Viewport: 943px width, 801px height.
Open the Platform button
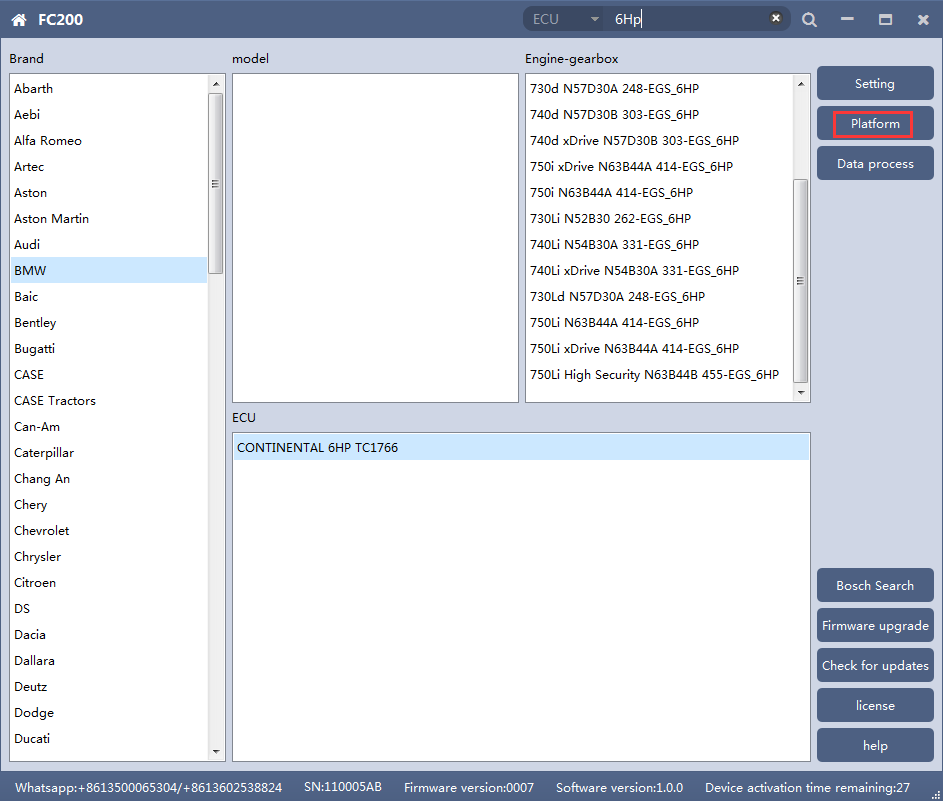[875, 124]
